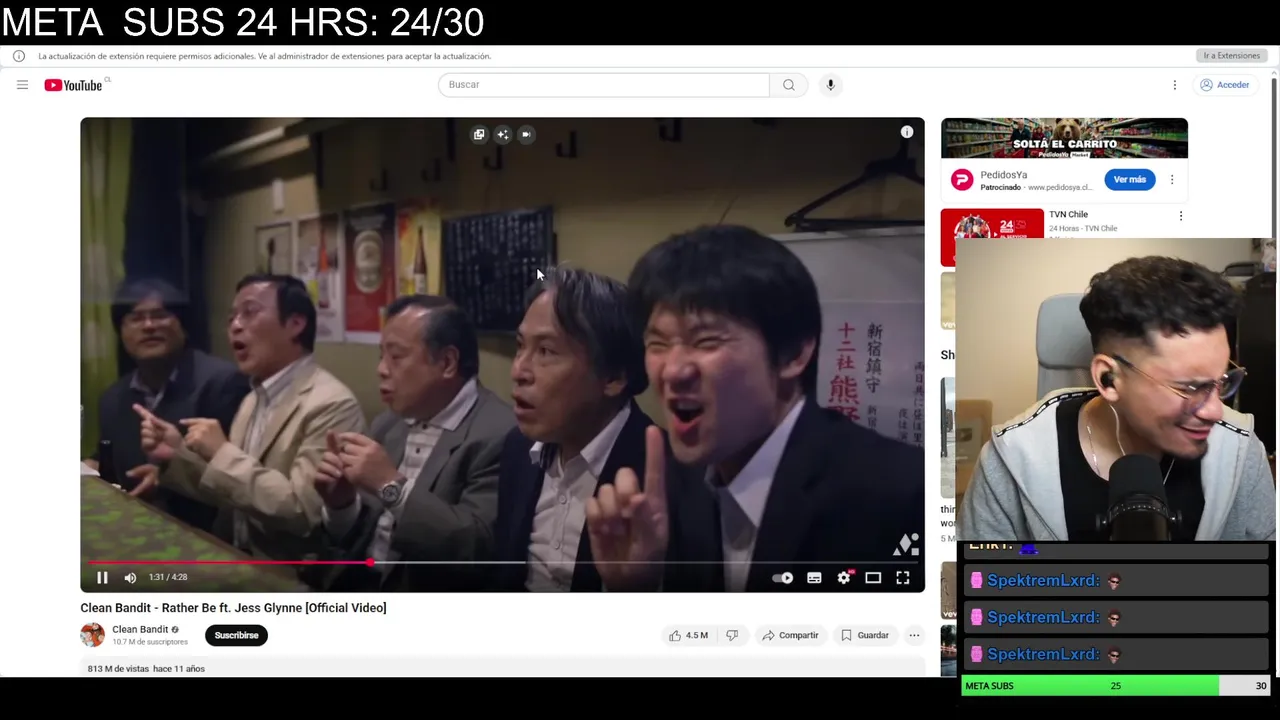Click the Compartir share button
1280x720 pixels.
click(790, 635)
